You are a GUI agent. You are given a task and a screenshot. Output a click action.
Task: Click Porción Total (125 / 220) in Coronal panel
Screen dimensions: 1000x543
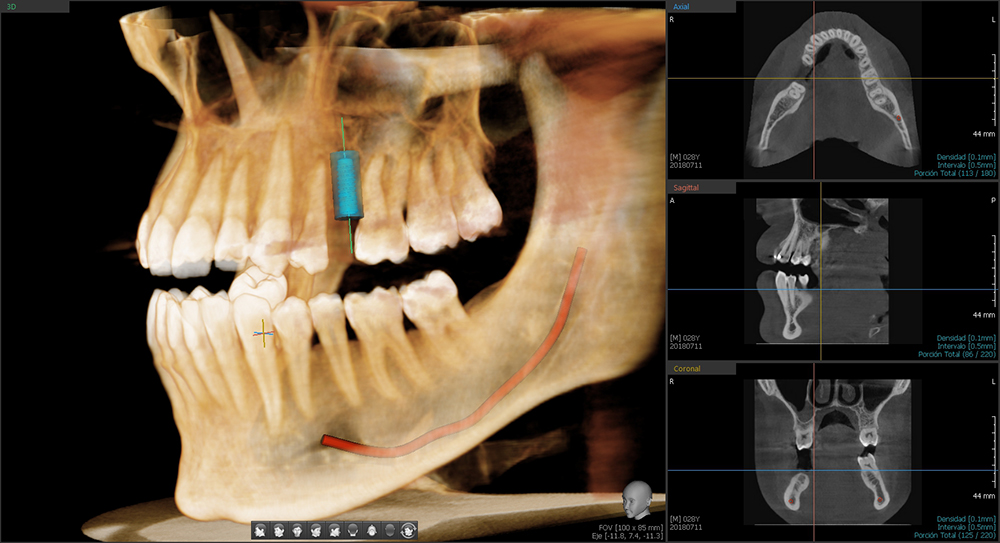(955, 535)
